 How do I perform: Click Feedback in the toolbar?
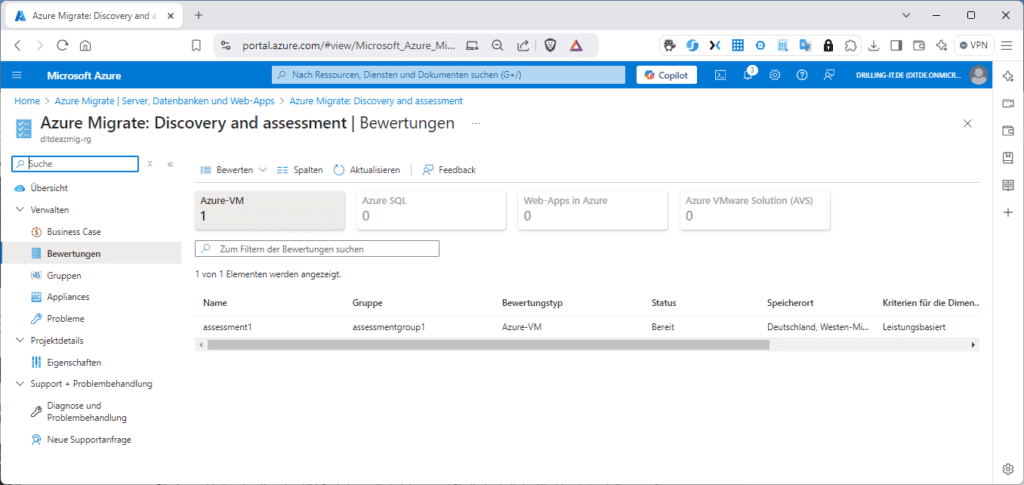(x=449, y=170)
